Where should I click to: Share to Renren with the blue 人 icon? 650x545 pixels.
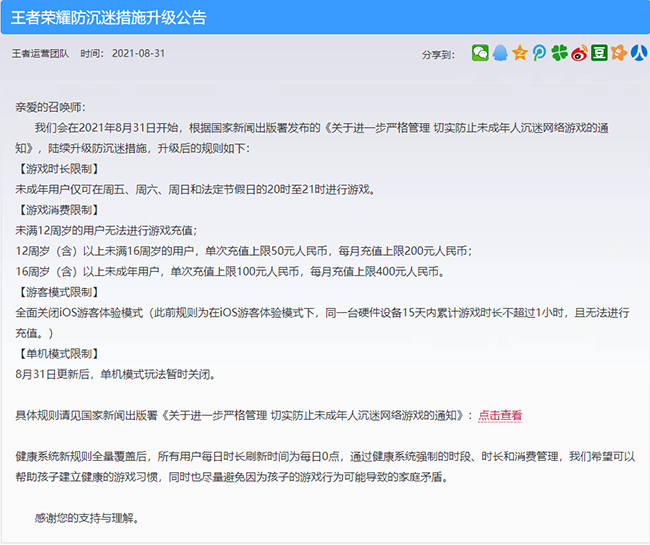[x=640, y=53]
